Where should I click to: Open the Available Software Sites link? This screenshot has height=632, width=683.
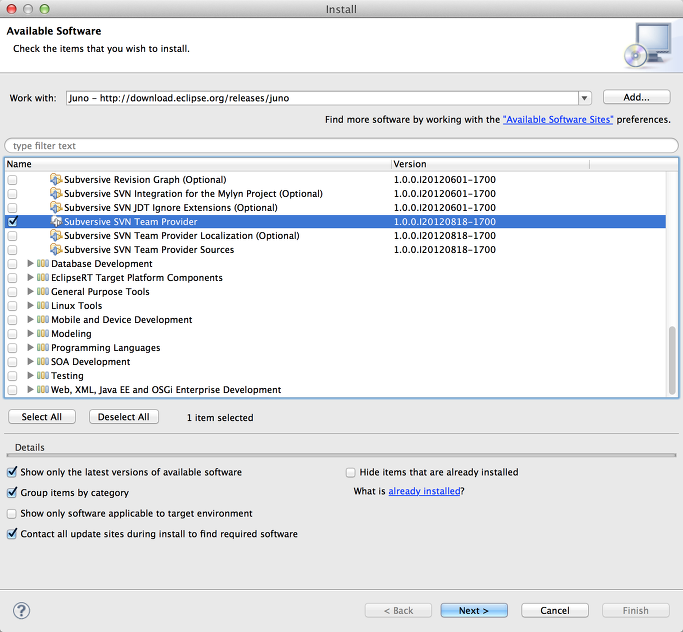(x=558, y=119)
